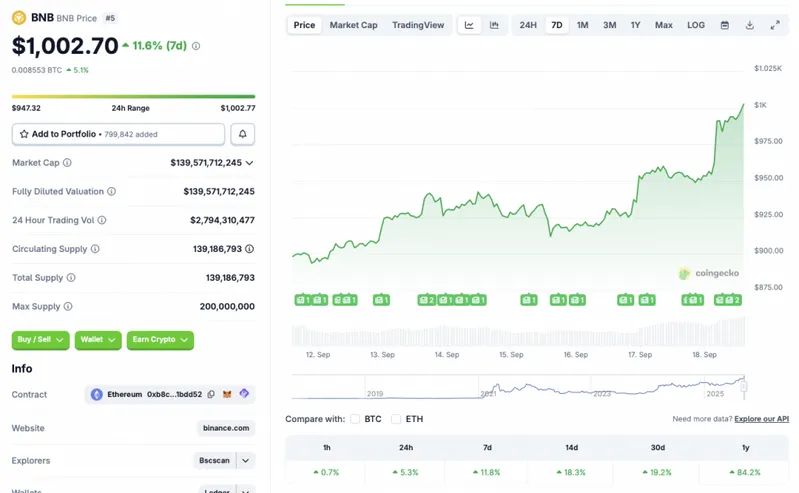The width and height of the screenshot is (799, 493).
Task: Open the Total Supply info icon
Action: [x=71, y=277]
